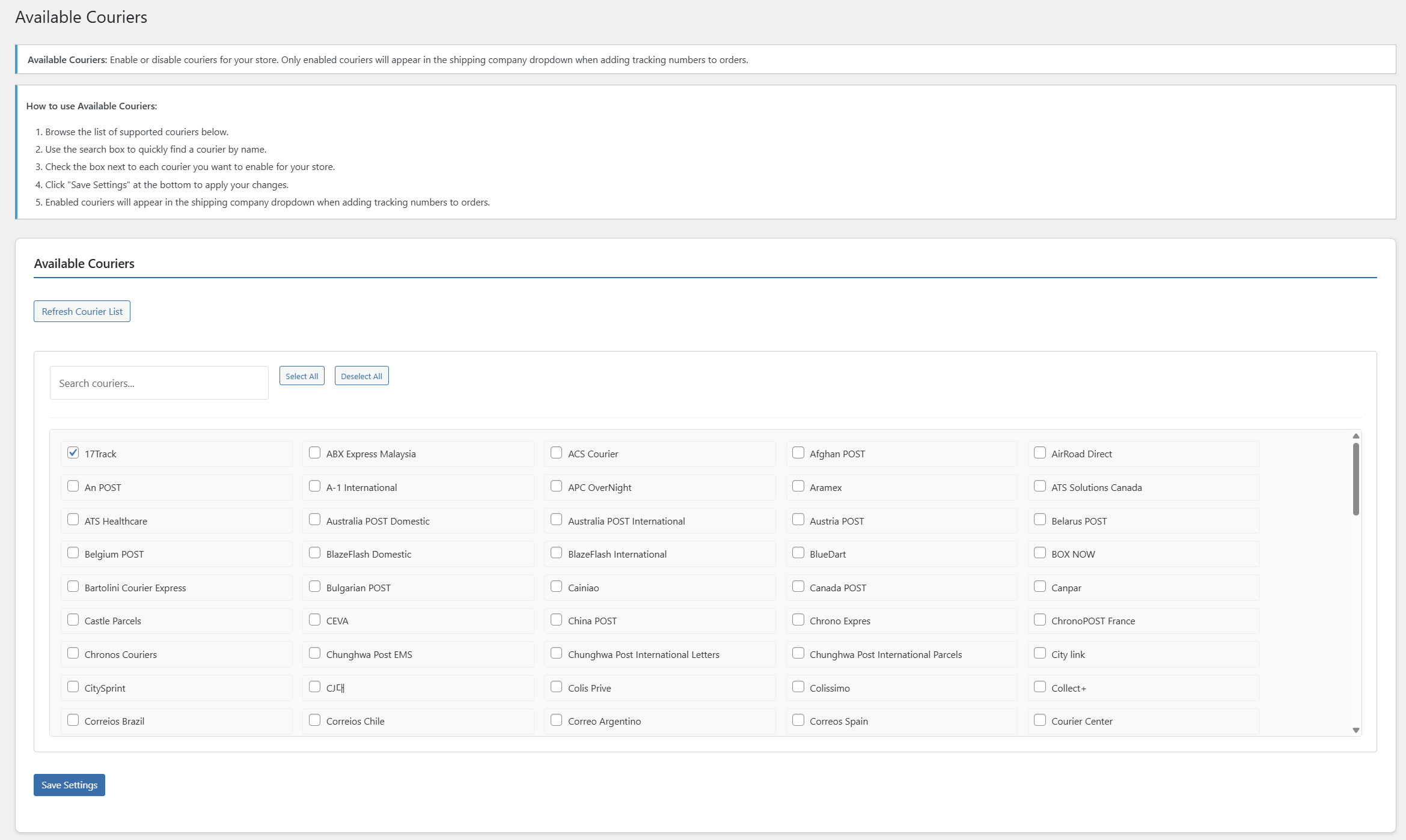Click the courier list scrollbar thumb
The height and width of the screenshot is (840, 1406).
1356,479
